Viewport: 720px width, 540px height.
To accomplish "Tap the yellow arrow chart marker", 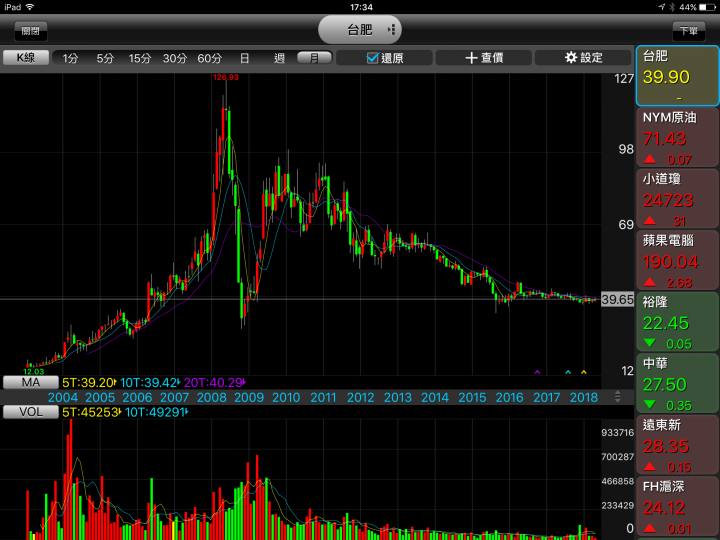I will [x=584, y=372].
